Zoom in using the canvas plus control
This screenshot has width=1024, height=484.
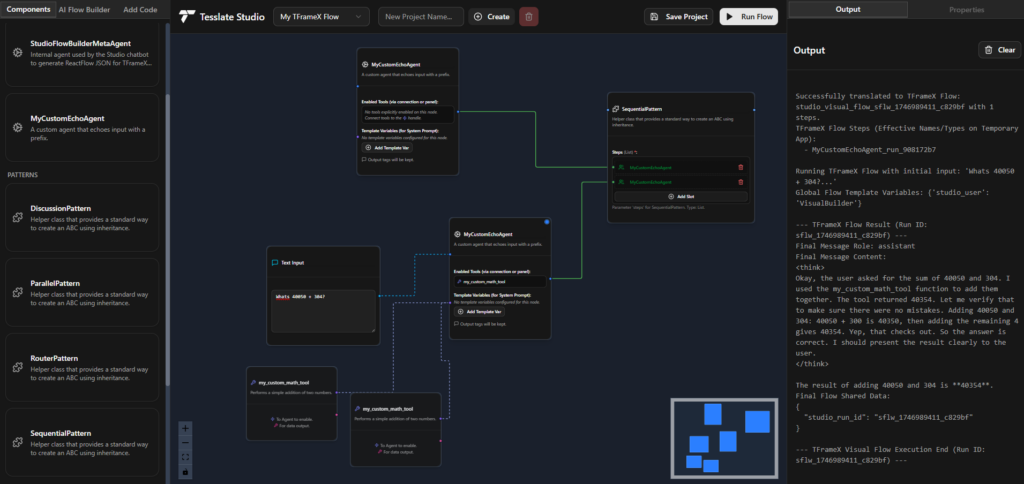pos(185,428)
